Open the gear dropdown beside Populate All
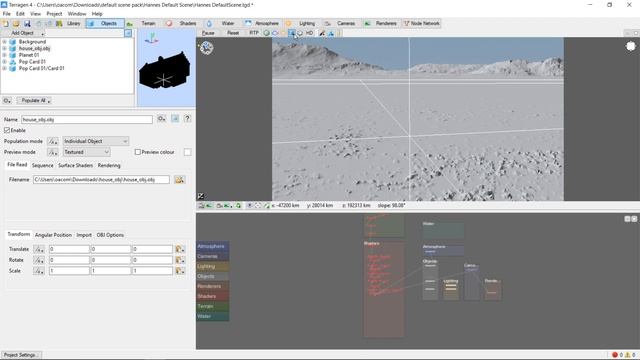 [x=7, y=100]
